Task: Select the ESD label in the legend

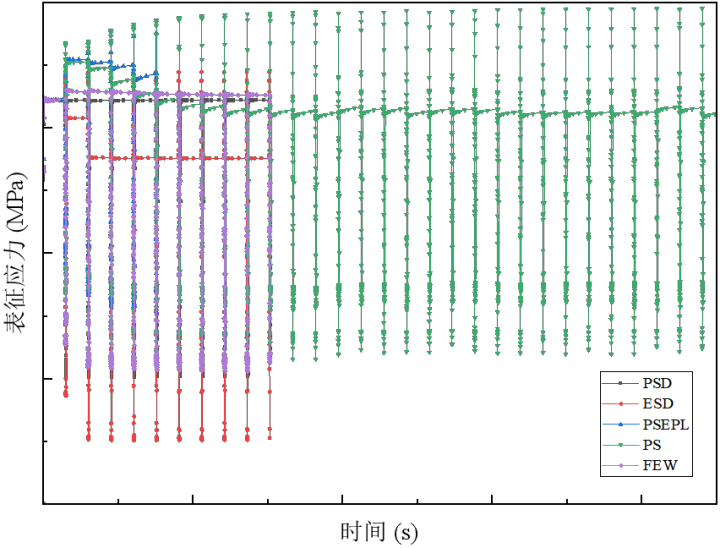Action: point(658,404)
